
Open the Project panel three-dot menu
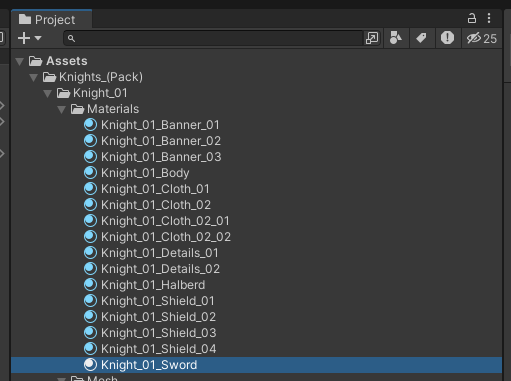click(489, 18)
